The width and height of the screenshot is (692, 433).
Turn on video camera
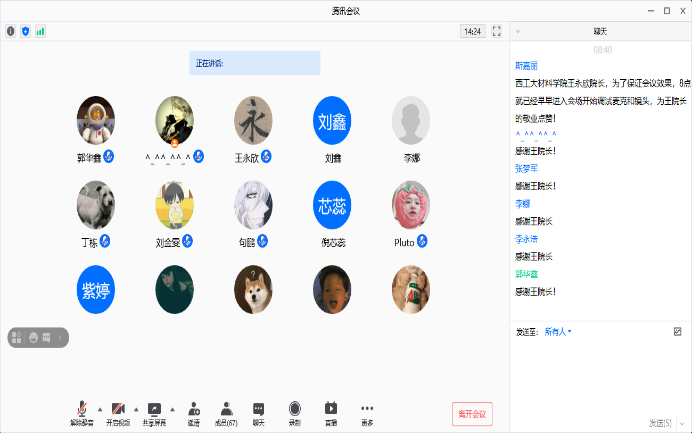pyautogui.click(x=118, y=411)
